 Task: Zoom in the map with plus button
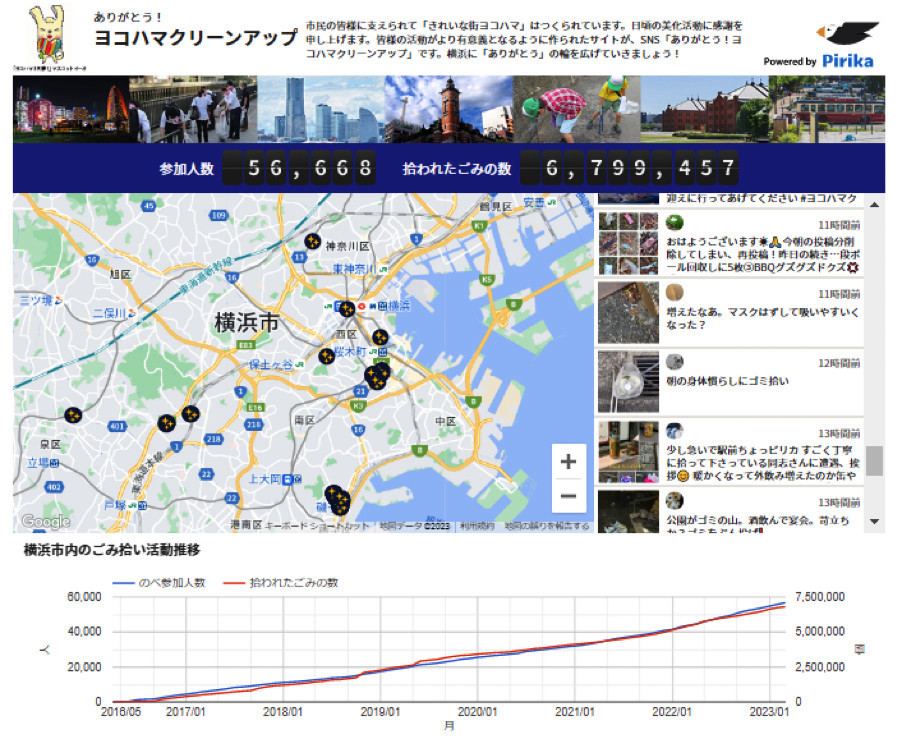coord(568,461)
